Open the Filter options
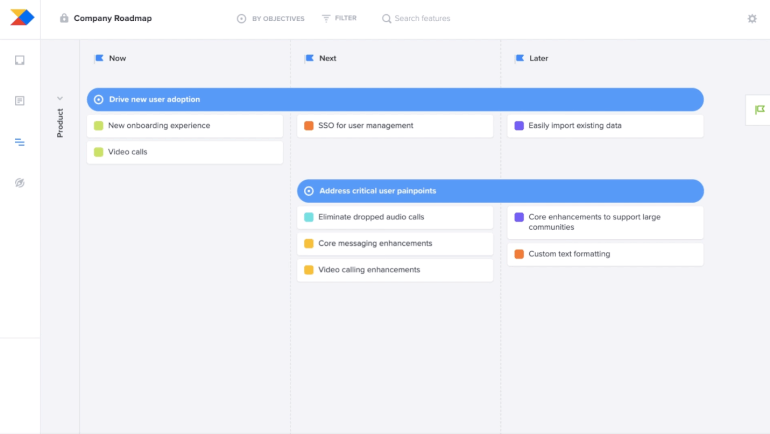The width and height of the screenshot is (770, 434). coord(339,18)
